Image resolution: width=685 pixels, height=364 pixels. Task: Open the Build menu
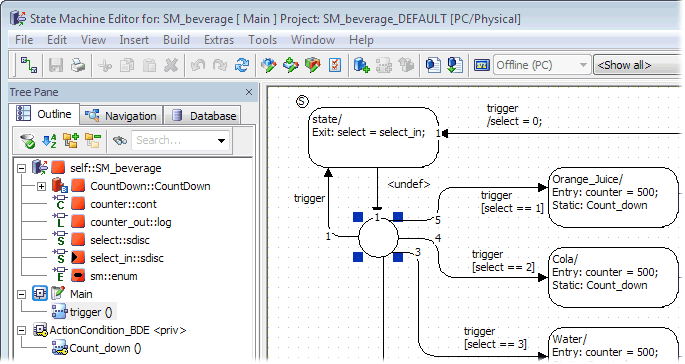[176, 40]
